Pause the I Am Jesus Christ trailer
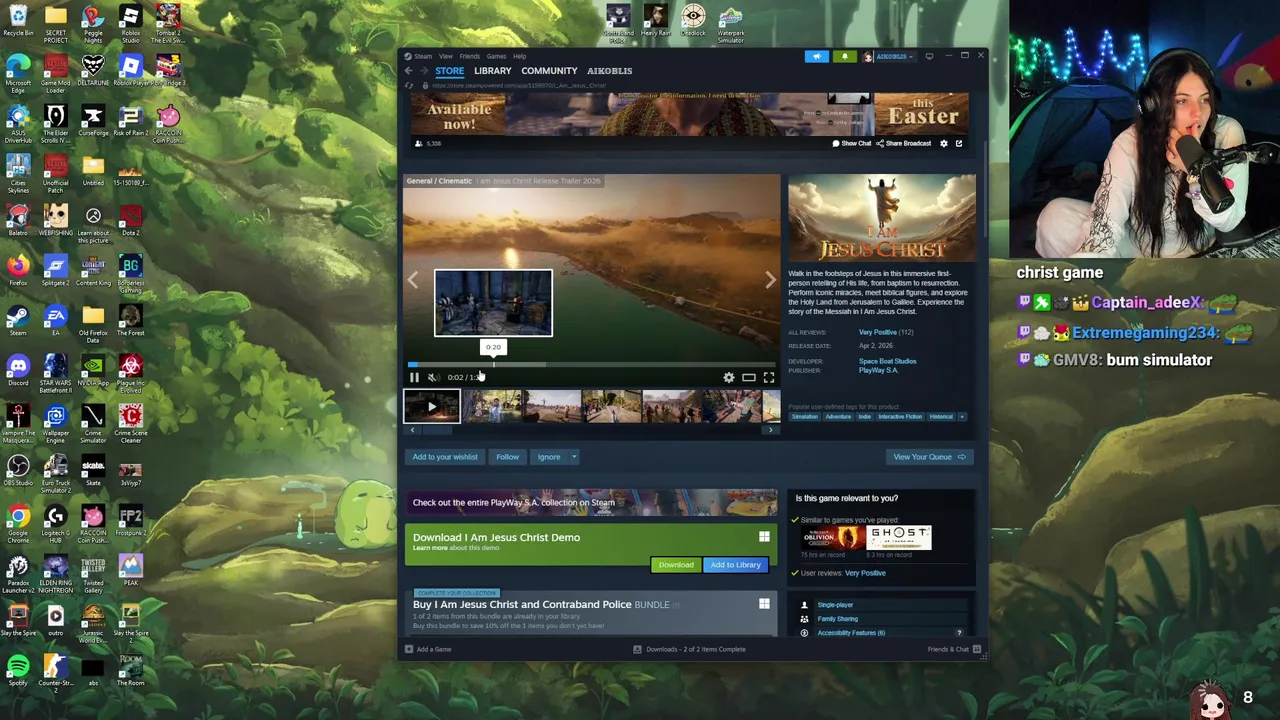1280x720 pixels. point(414,377)
